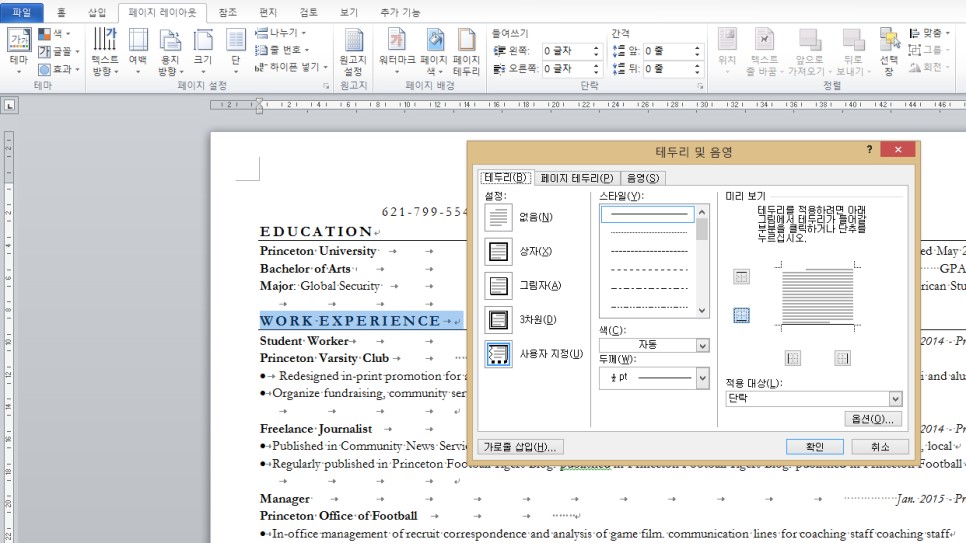Pick the 그림자 (Shadow) border setting
Viewport: 966px width, 543px height.
pos(498,286)
